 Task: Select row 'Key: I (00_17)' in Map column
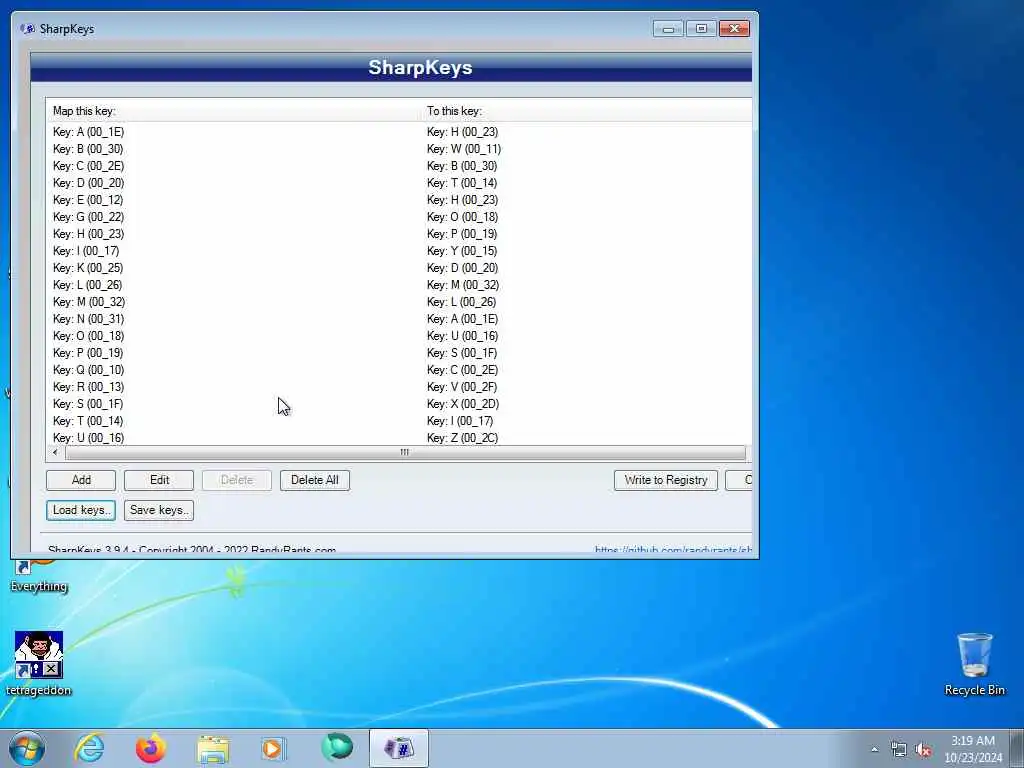tap(86, 251)
